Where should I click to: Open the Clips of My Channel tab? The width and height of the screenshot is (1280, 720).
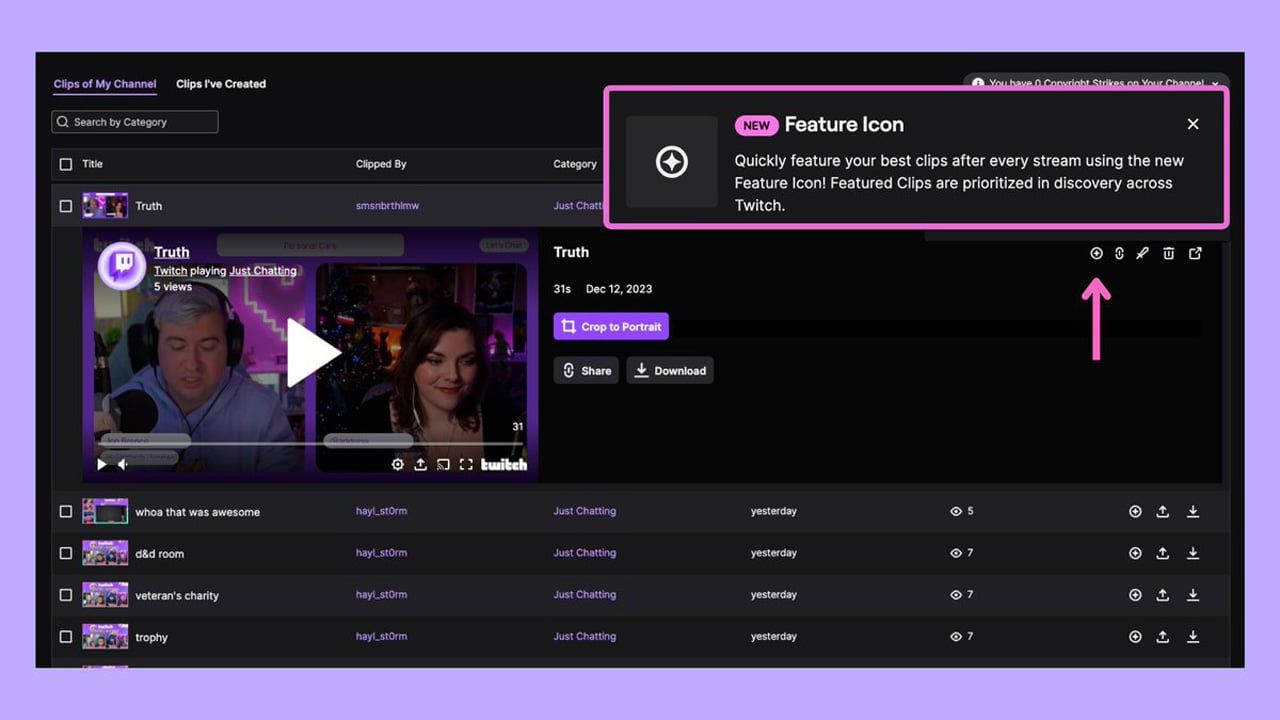[105, 84]
